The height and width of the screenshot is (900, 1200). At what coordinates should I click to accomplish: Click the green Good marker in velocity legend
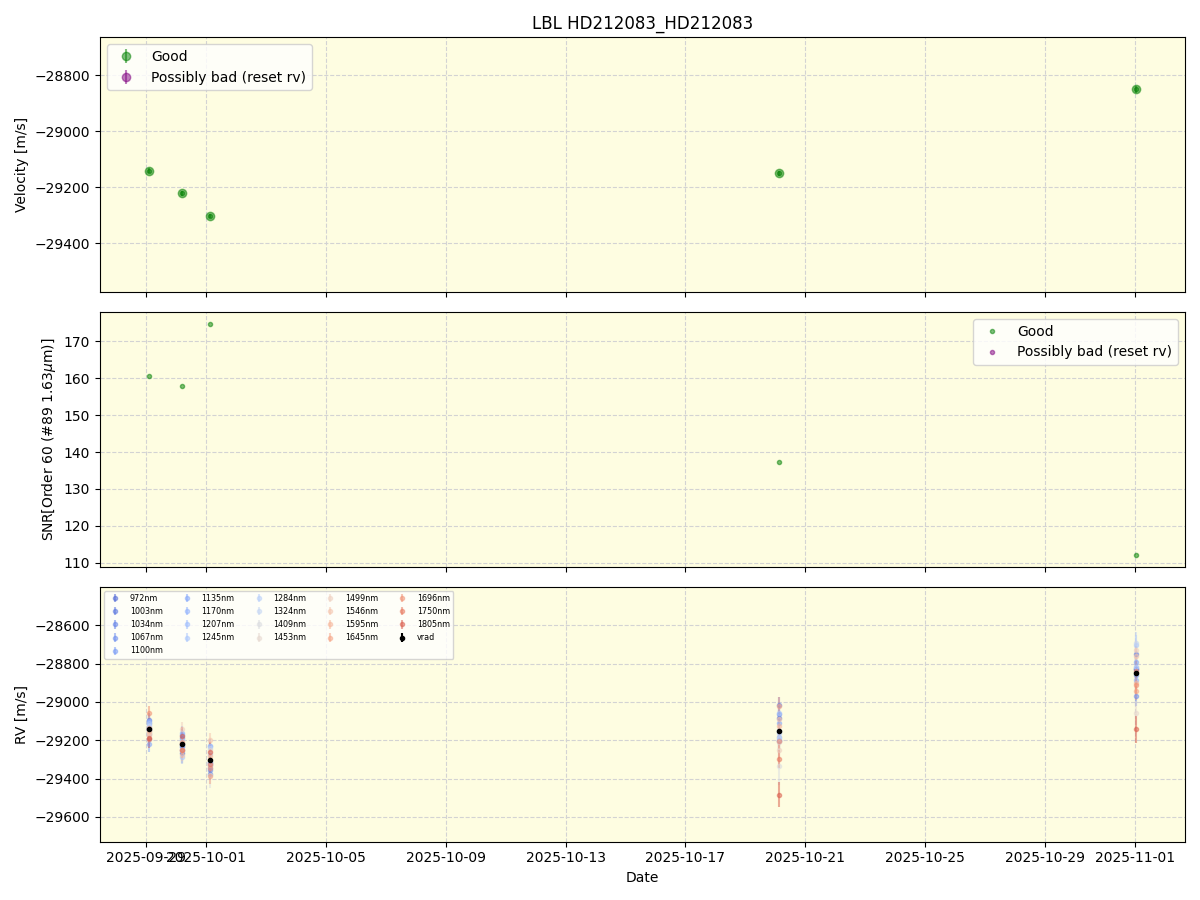pos(126,57)
